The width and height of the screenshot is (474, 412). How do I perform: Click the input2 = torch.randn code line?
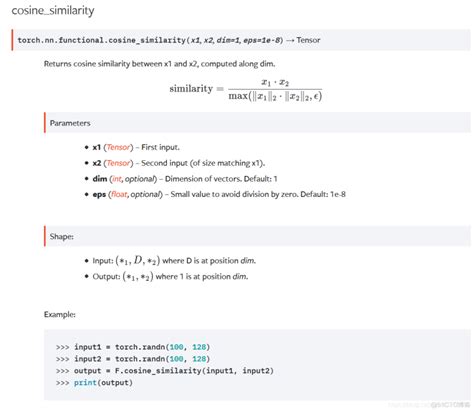[133, 359]
